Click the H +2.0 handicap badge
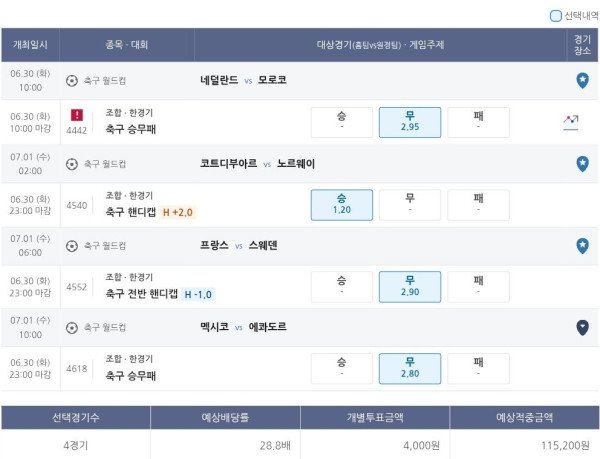 pos(178,212)
